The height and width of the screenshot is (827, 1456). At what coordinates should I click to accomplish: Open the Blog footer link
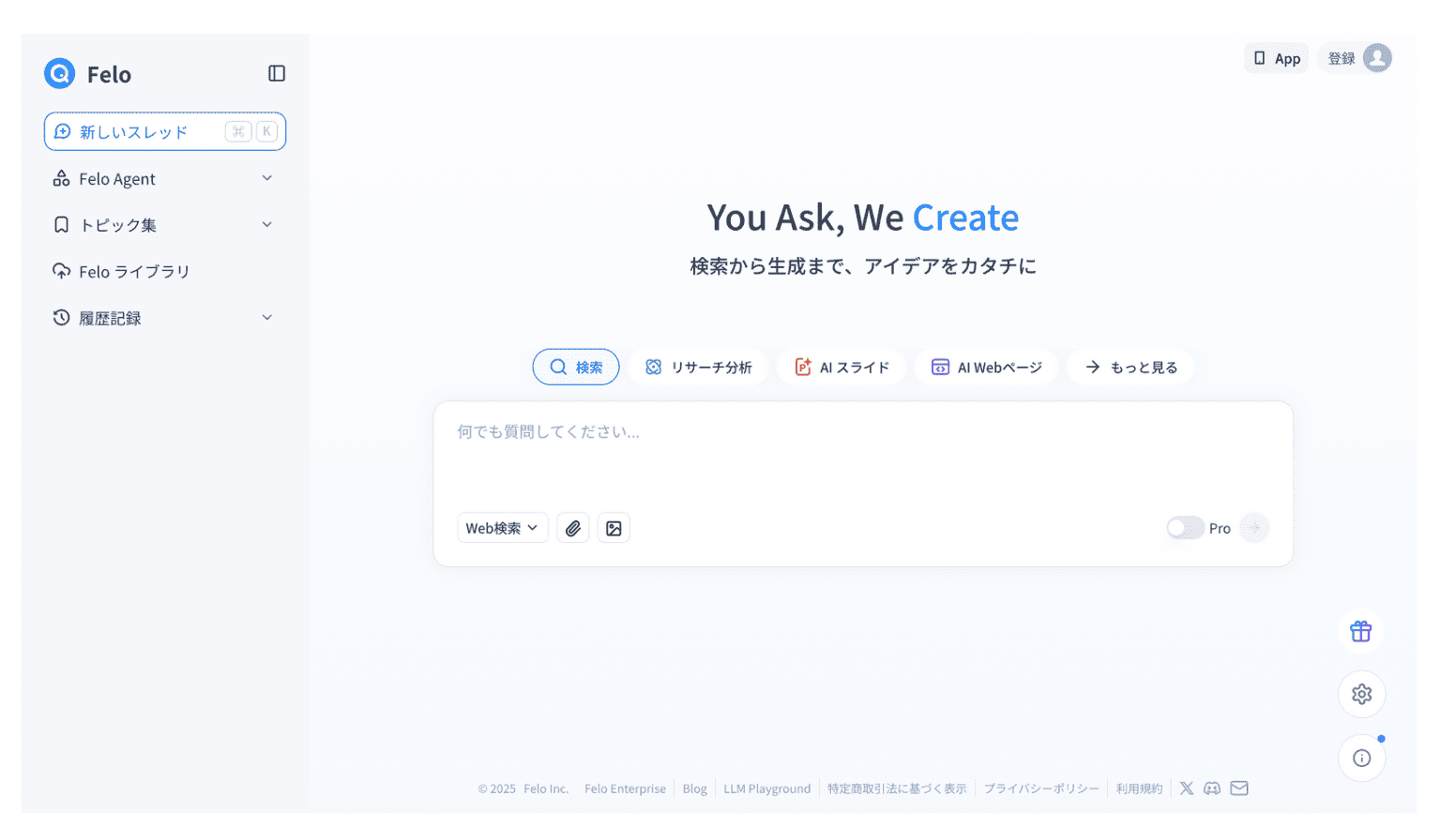[x=694, y=789]
